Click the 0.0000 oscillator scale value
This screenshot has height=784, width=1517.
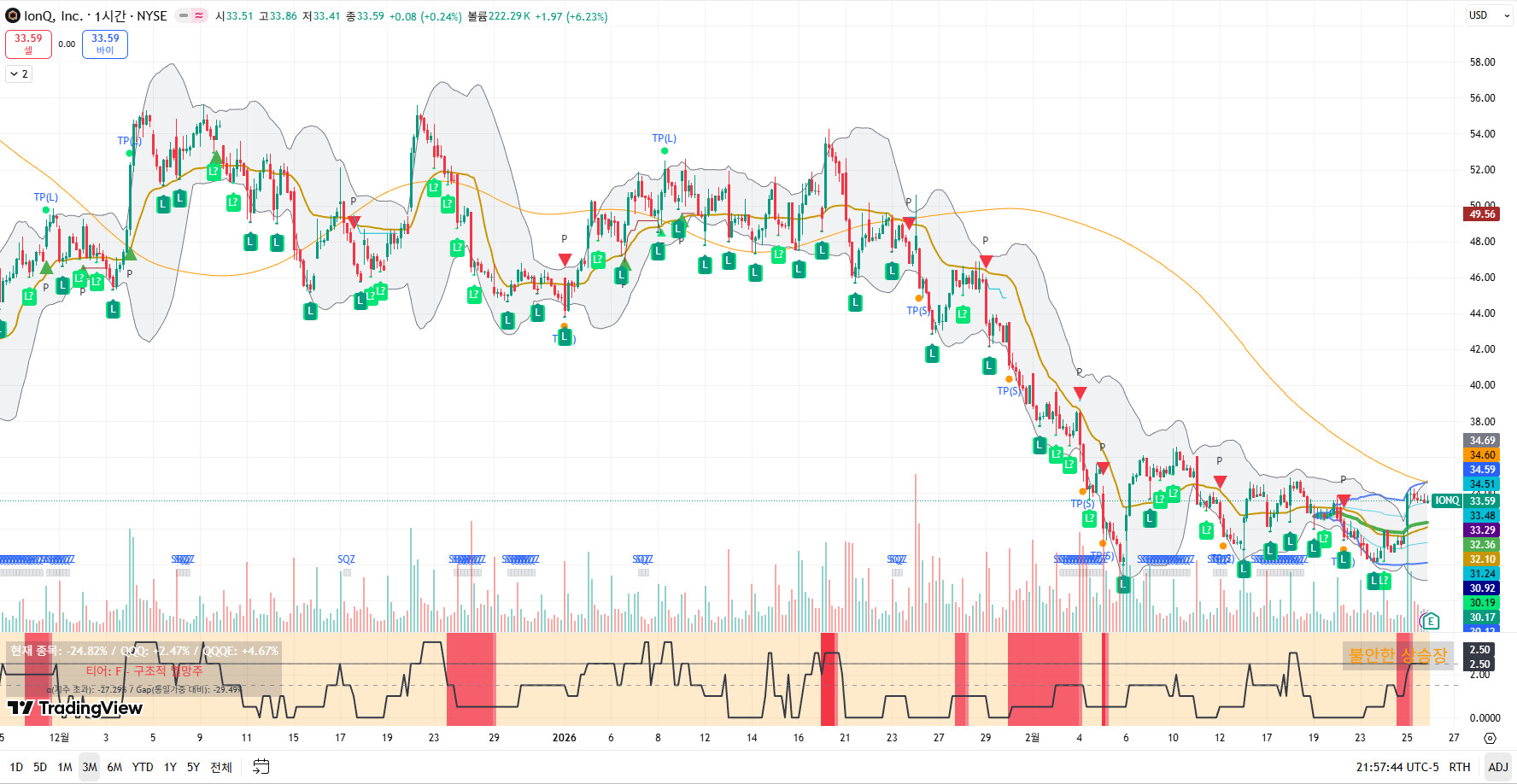click(x=1485, y=718)
